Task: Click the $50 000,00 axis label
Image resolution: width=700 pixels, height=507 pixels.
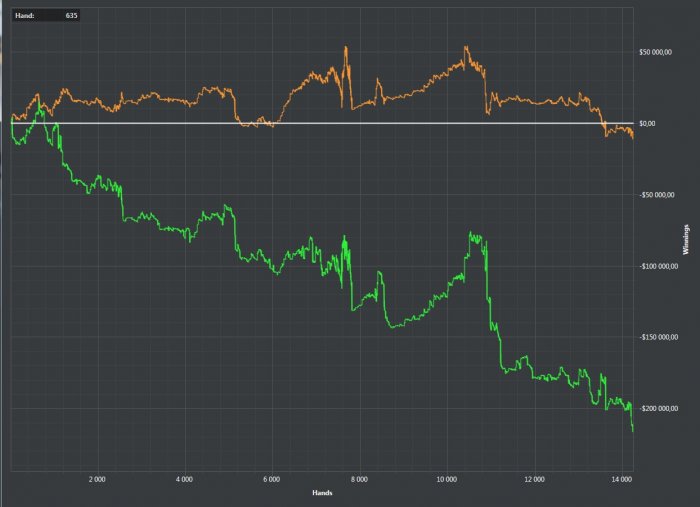Action: tap(655, 52)
